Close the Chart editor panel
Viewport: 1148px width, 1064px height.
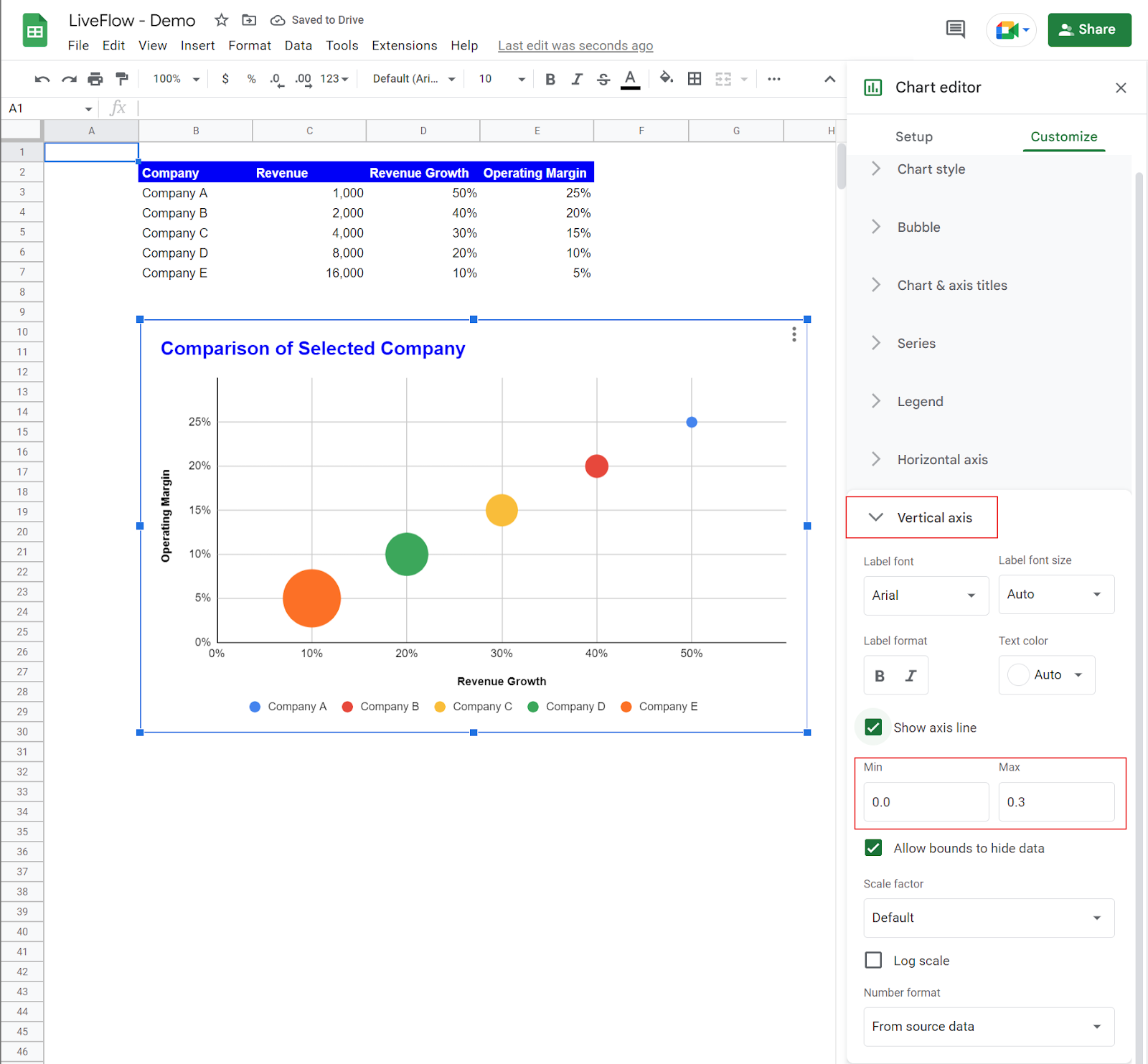1121,88
